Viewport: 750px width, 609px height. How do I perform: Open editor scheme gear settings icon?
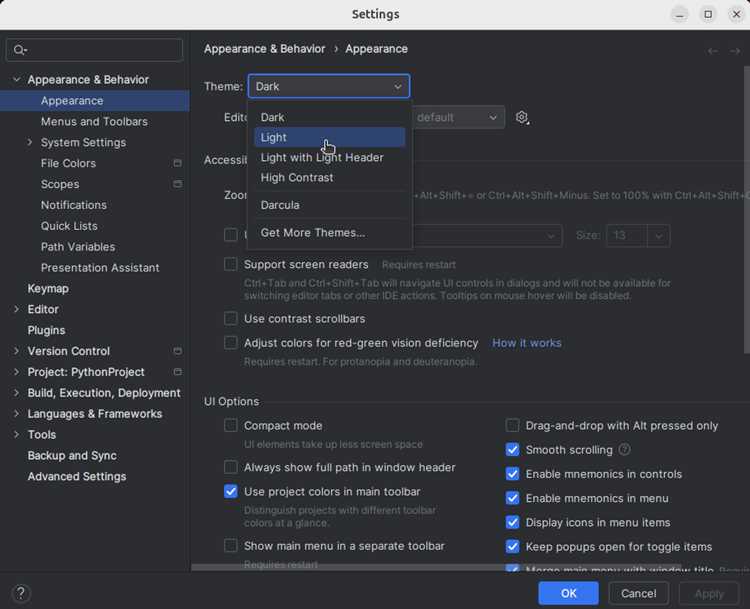[x=522, y=117]
